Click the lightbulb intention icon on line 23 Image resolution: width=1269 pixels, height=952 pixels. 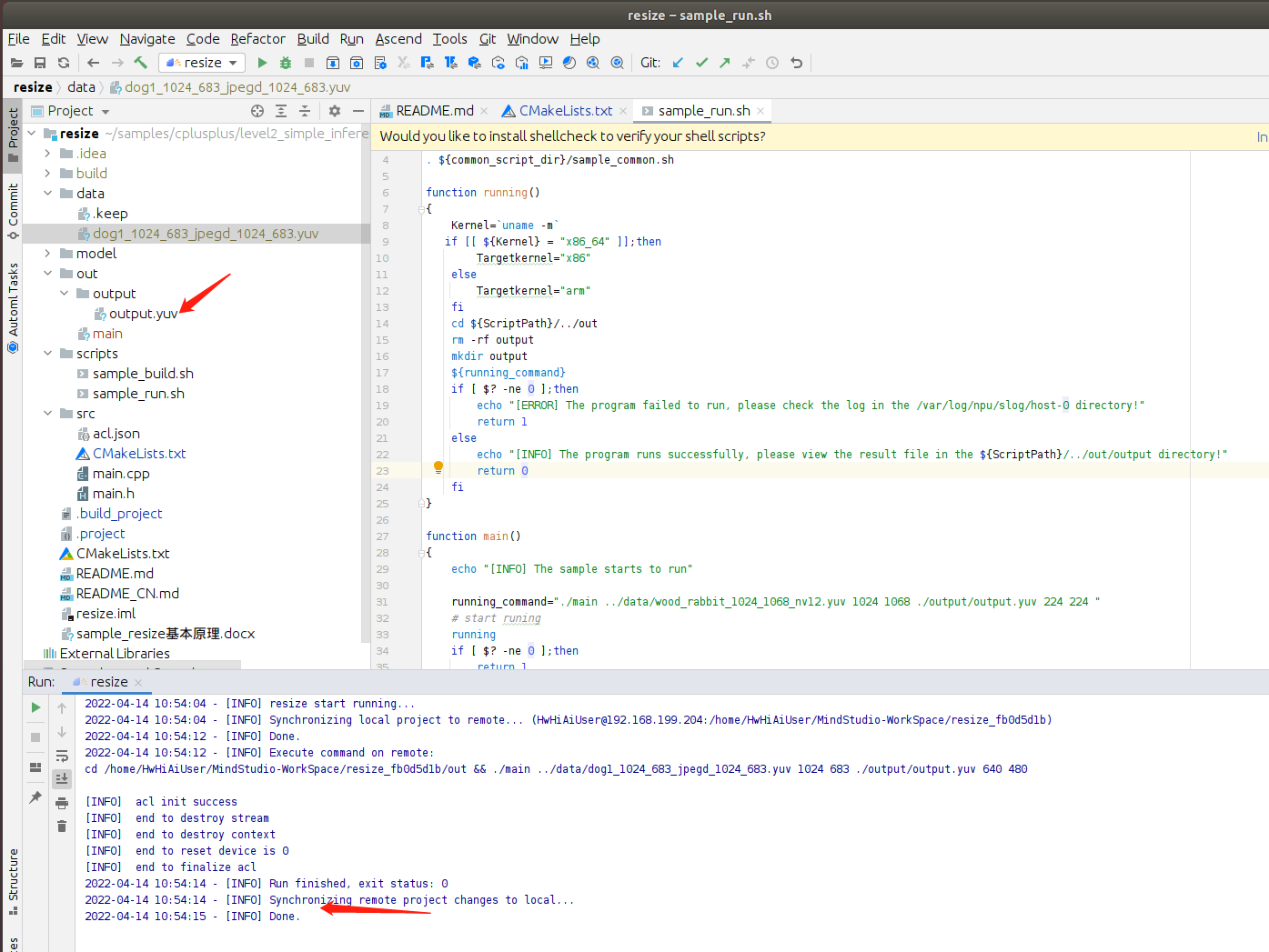pyautogui.click(x=438, y=467)
